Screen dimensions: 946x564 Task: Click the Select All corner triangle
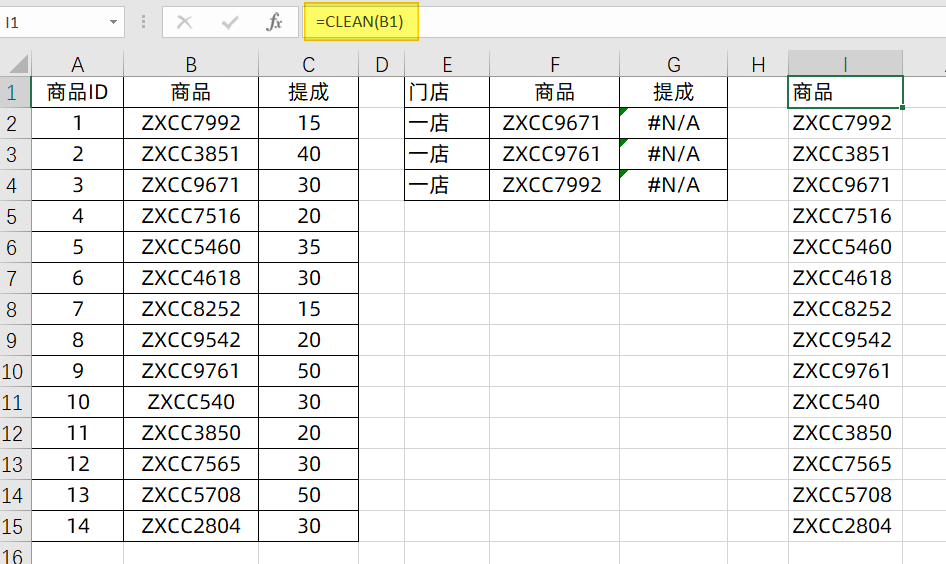19,63
